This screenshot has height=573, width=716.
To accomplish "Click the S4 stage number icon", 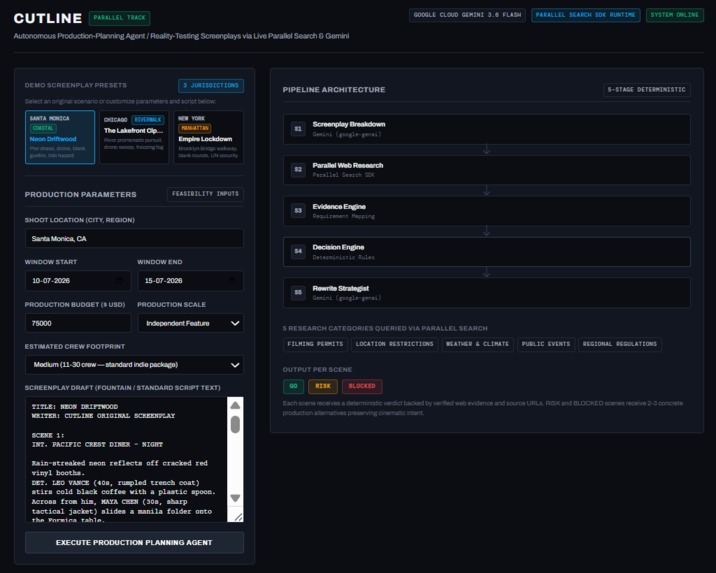I will click(x=298, y=251).
